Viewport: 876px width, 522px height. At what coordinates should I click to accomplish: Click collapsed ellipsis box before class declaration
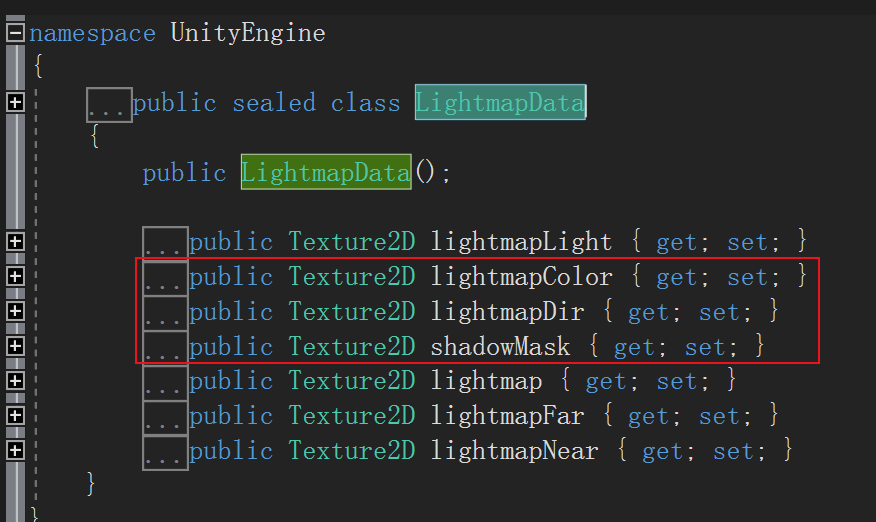pos(110,105)
